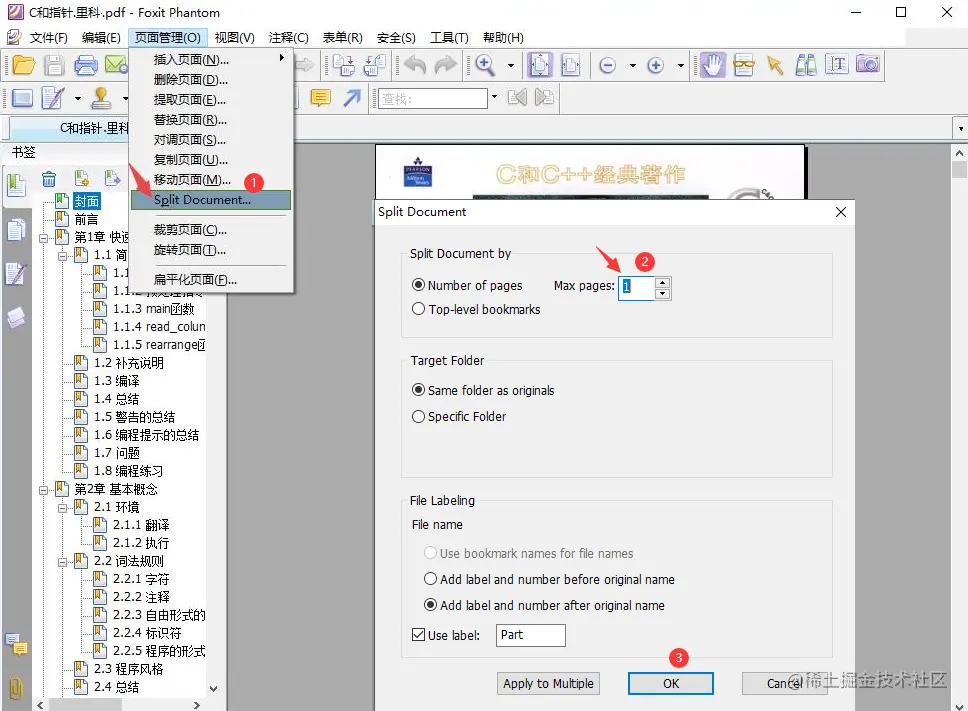The width and height of the screenshot is (968, 711).
Task: Click the Save floppy disk icon
Action: pyautogui.click(x=54, y=65)
